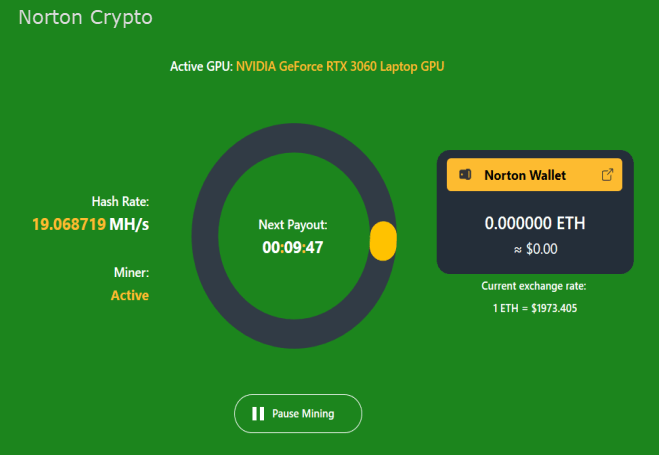This screenshot has width=659, height=455.
Task: Click the 'Hash Rate:' label
Action: point(120,202)
